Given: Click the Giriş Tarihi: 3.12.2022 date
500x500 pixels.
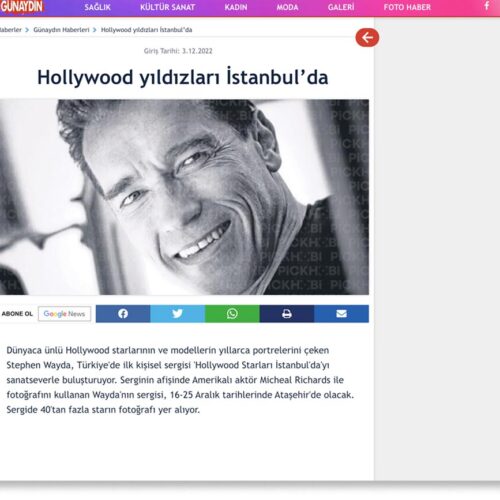Looking at the screenshot, I should [178, 51].
